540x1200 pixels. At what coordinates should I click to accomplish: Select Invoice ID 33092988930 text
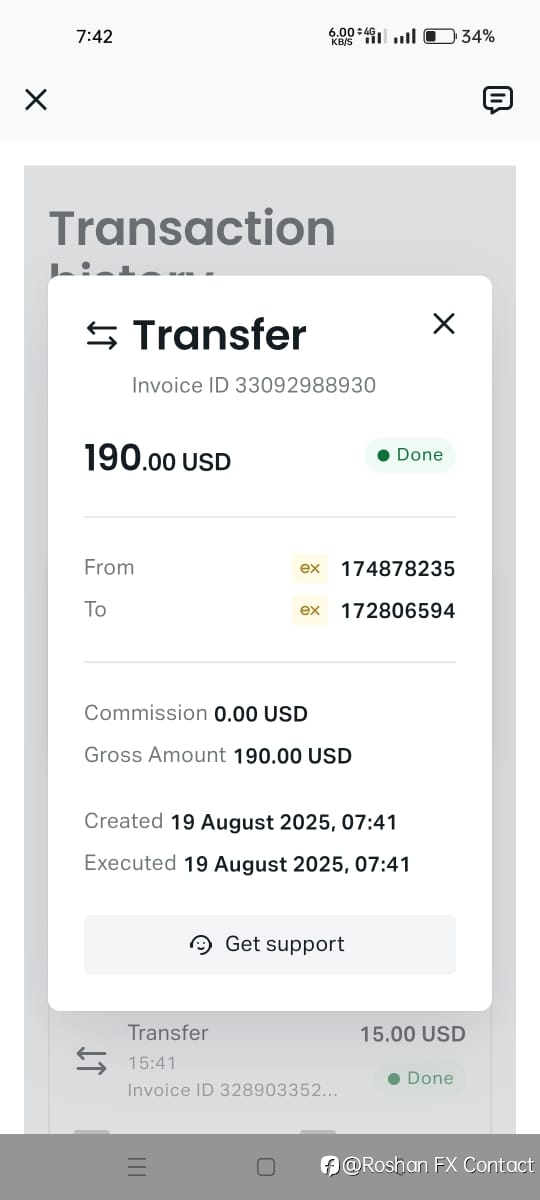click(x=254, y=385)
